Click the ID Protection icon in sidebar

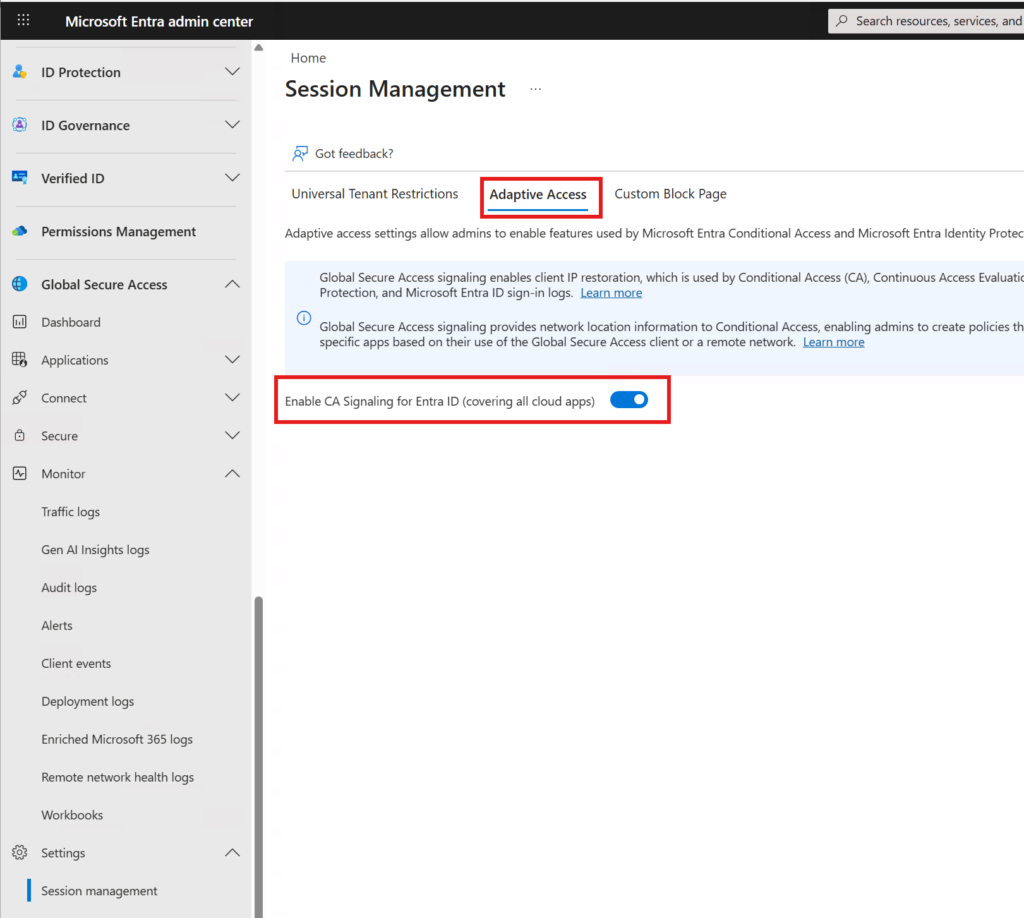[19, 72]
